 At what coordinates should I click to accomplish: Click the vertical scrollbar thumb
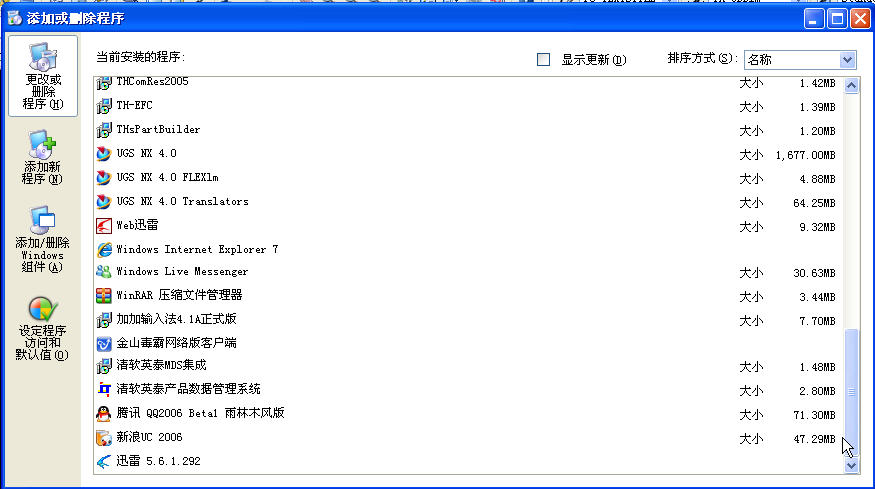pyautogui.click(x=851, y=392)
